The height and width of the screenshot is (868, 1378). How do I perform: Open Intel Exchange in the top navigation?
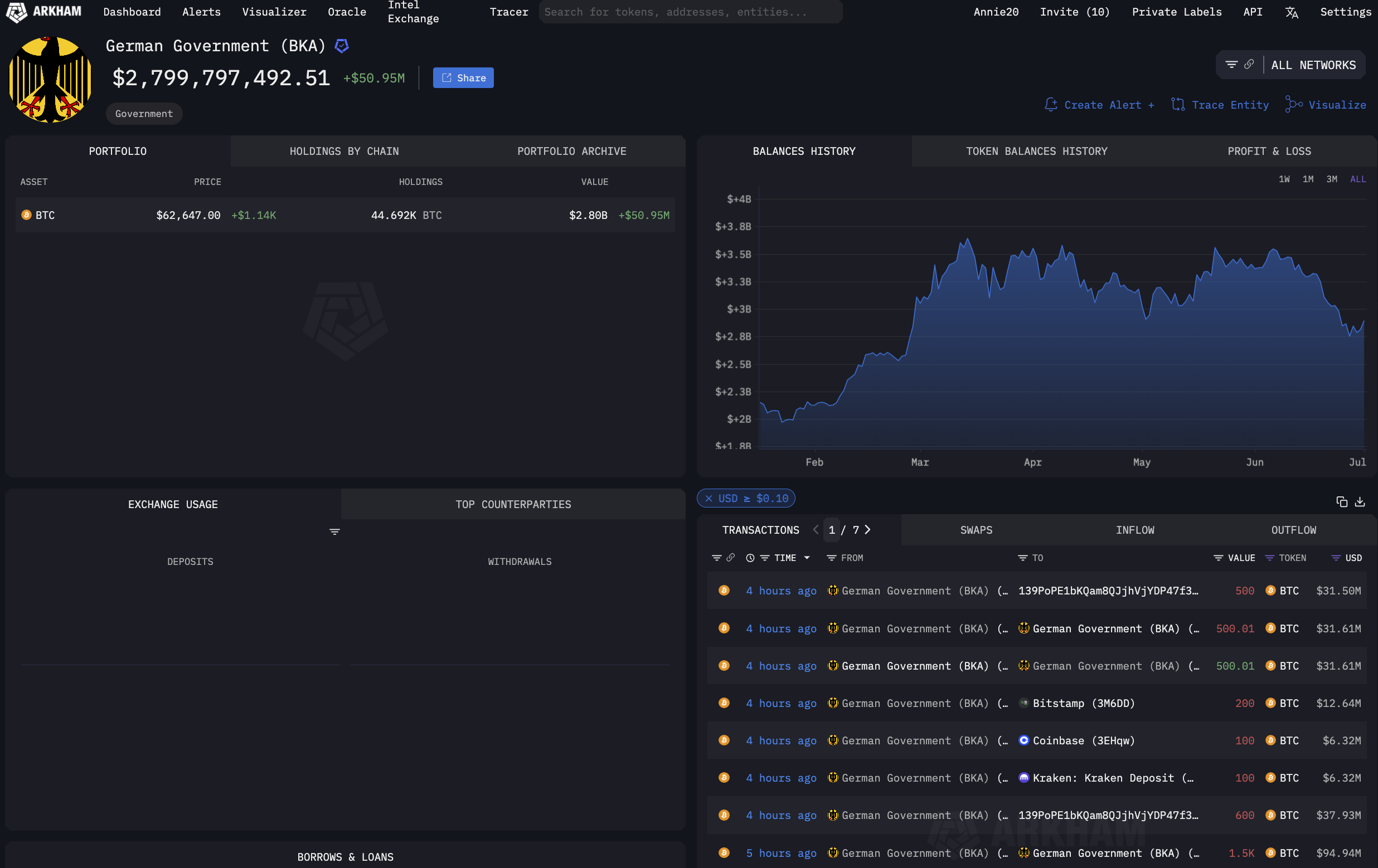coord(413,12)
